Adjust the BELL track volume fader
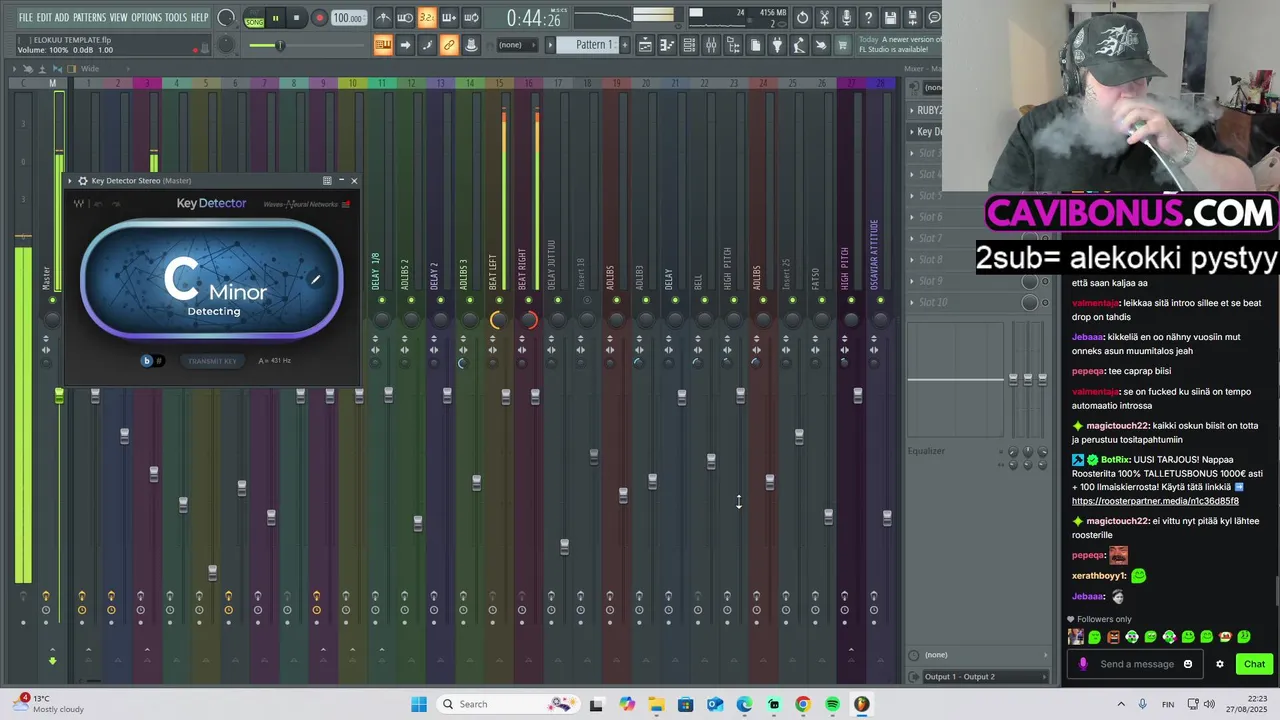The width and height of the screenshot is (1280, 720). tap(711, 461)
